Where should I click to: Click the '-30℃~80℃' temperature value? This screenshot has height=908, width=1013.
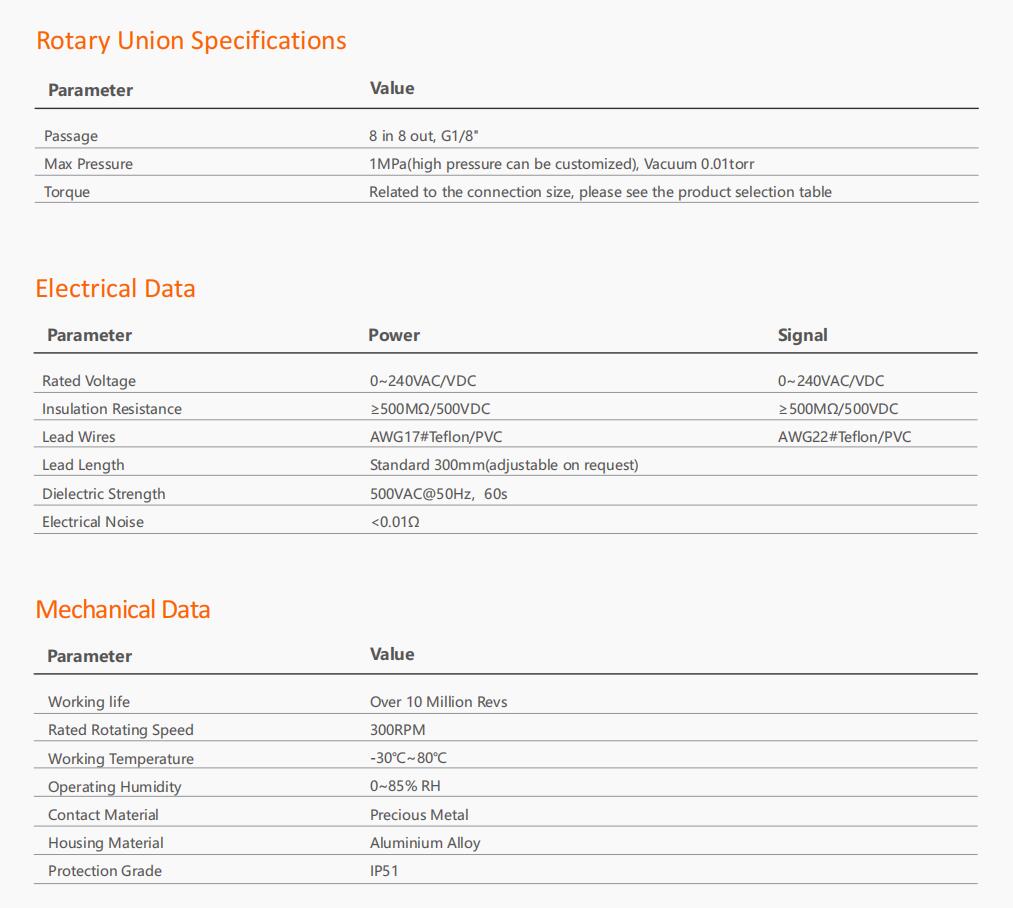pyautogui.click(x=408, y=758)
